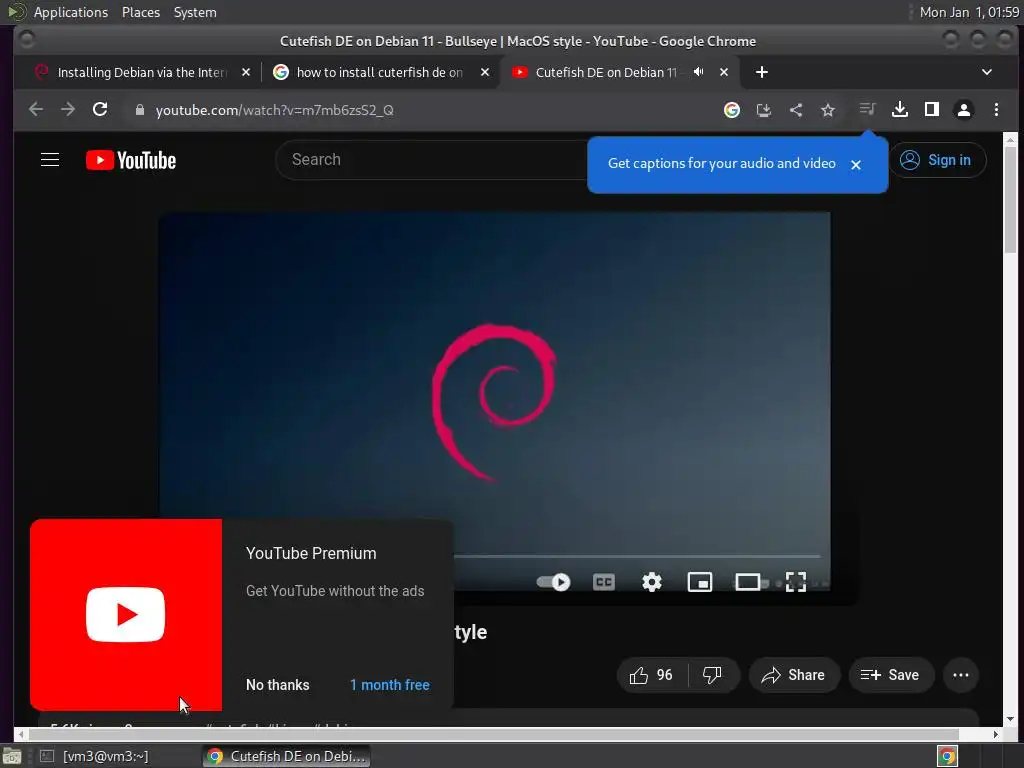The image size is (1024, 768).
Task: Close the Cutefish DE YouTube tab
Action: 724,72
